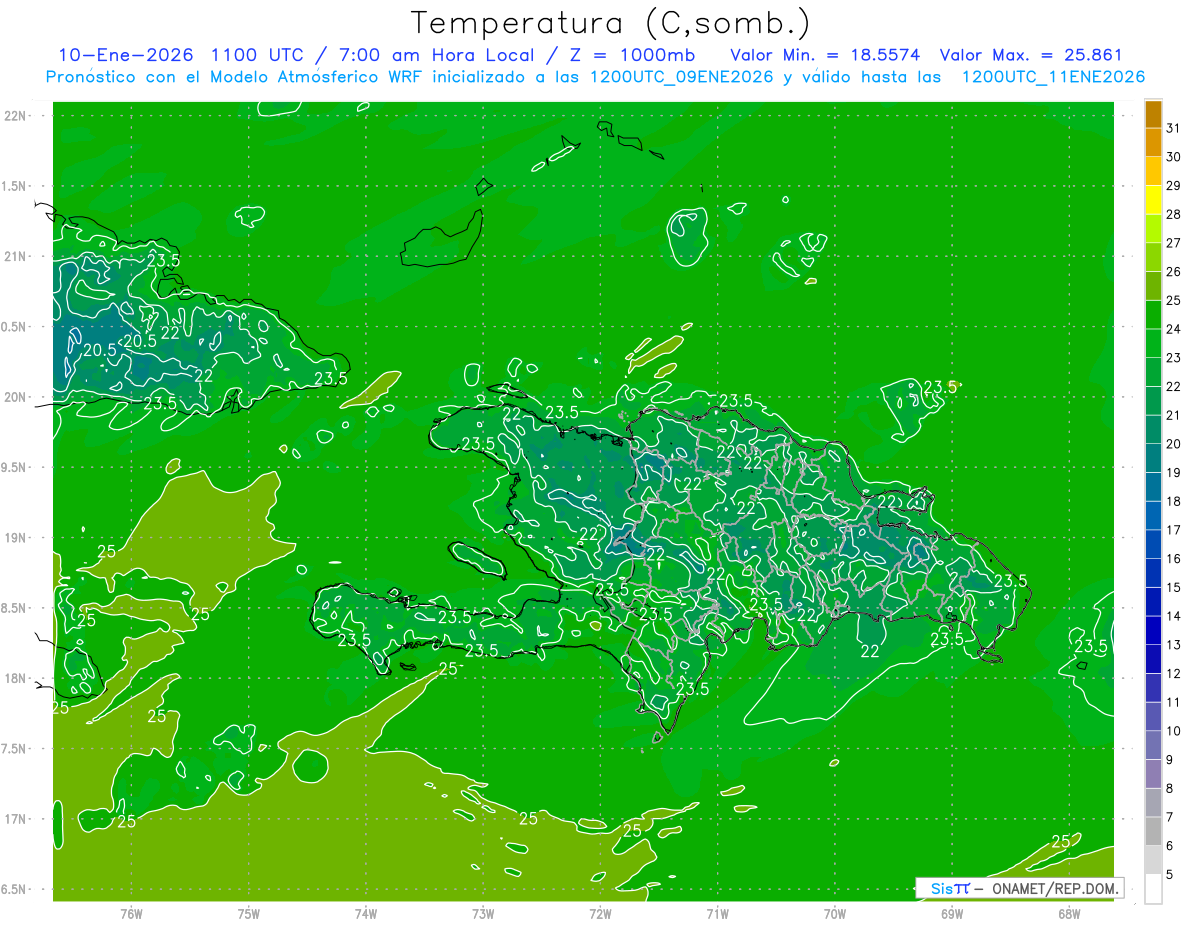Click the longitude axis label "74W"
This screenshot has width=1200, height=927.
(x=366, y=913)
